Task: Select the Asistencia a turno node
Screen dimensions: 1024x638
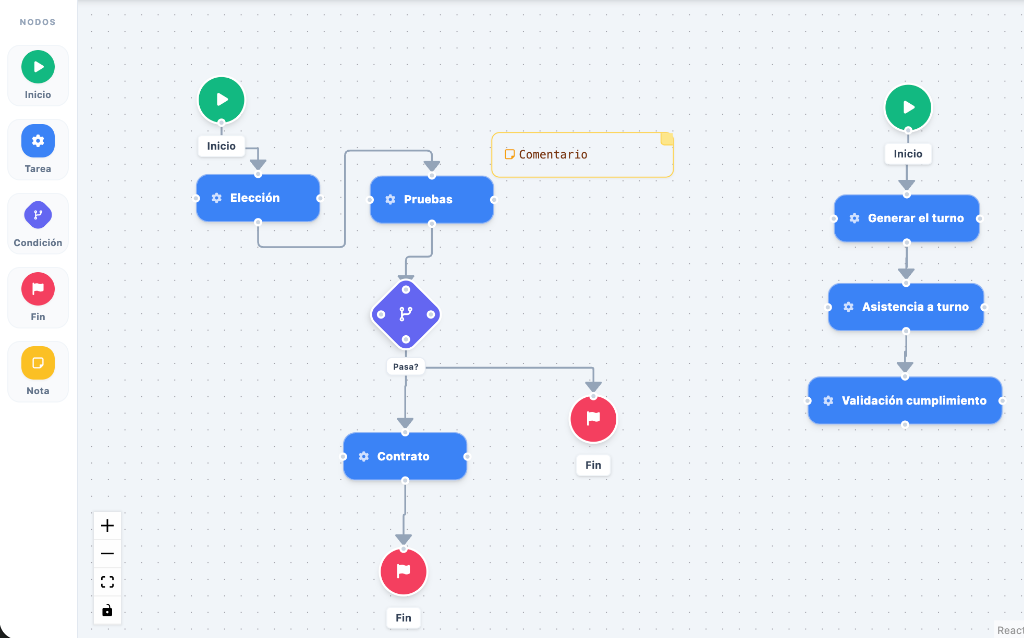Action: (x=906, y=306)
